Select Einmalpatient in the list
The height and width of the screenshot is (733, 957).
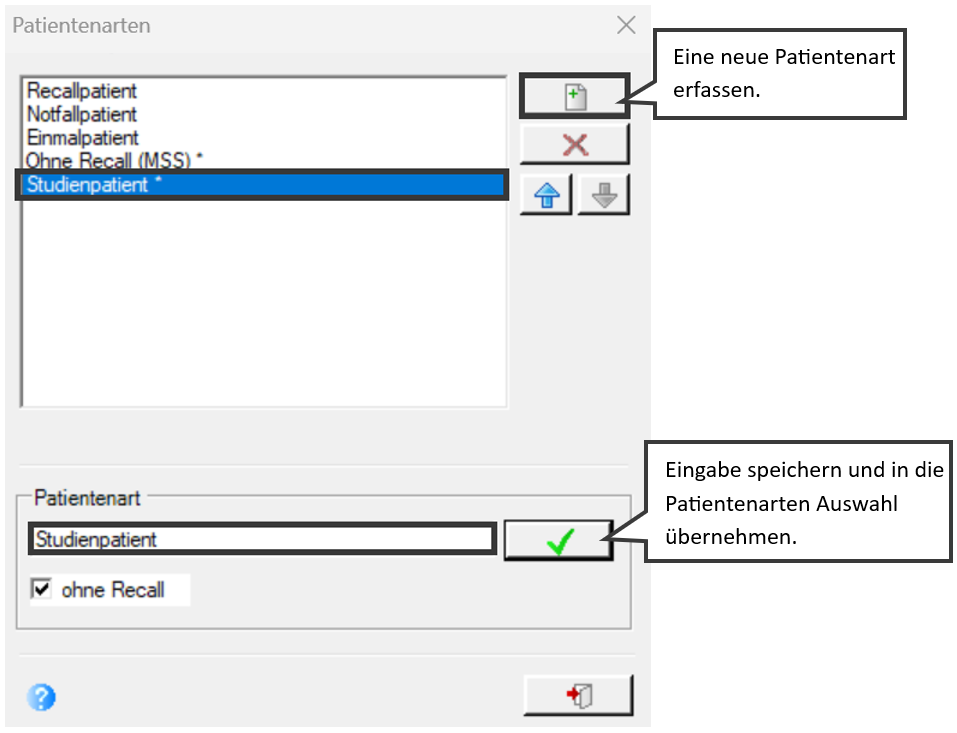(82, 137)
